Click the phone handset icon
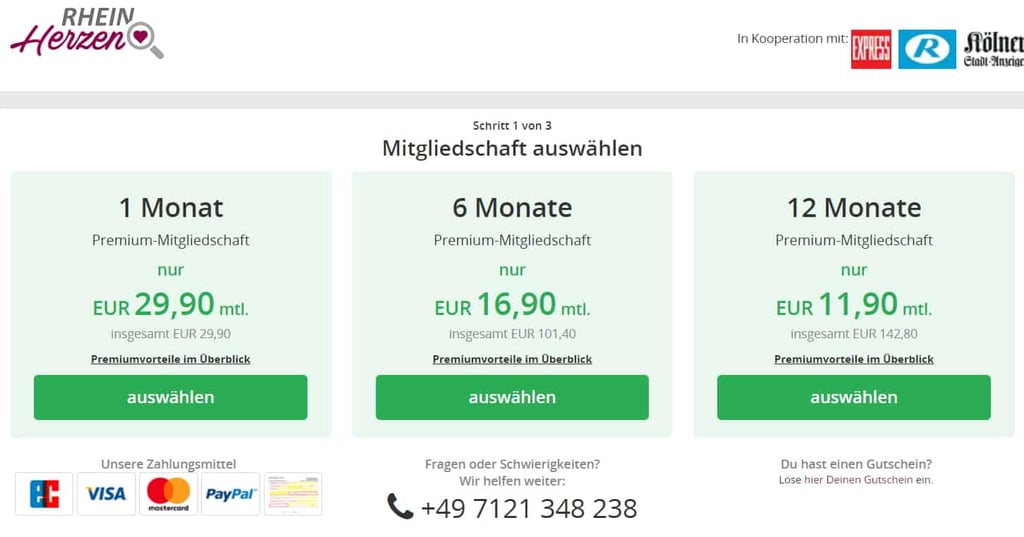 click(400, 507)
